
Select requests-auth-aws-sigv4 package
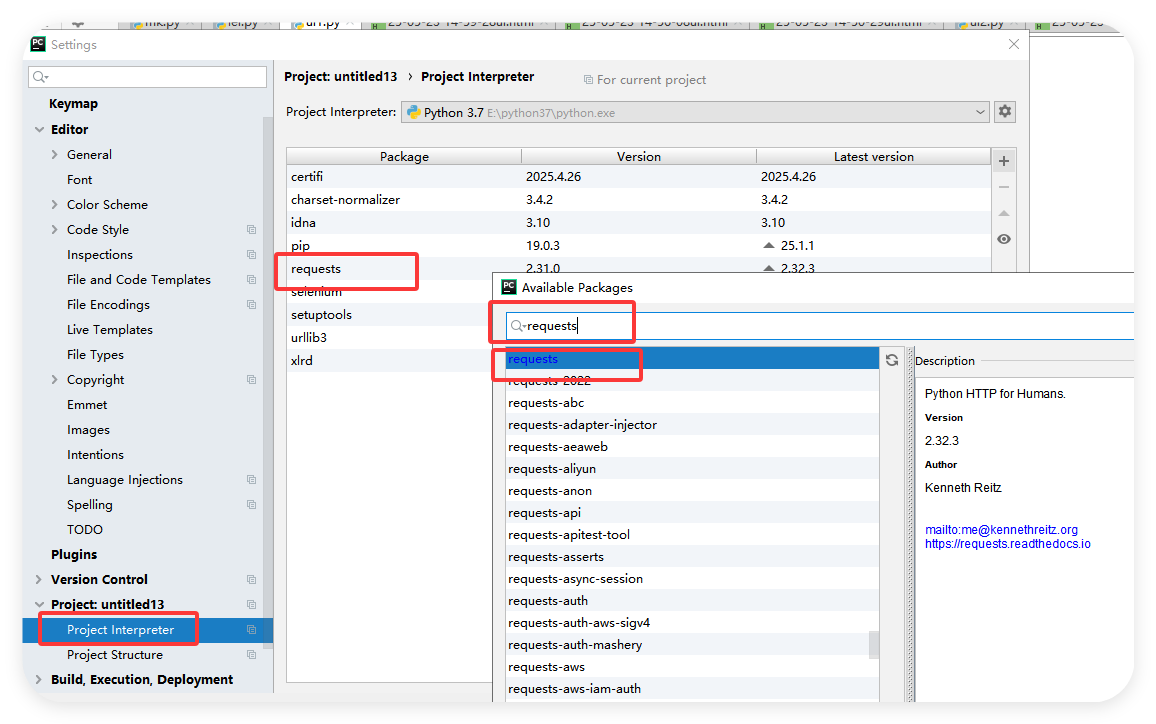tap(692, 623)
